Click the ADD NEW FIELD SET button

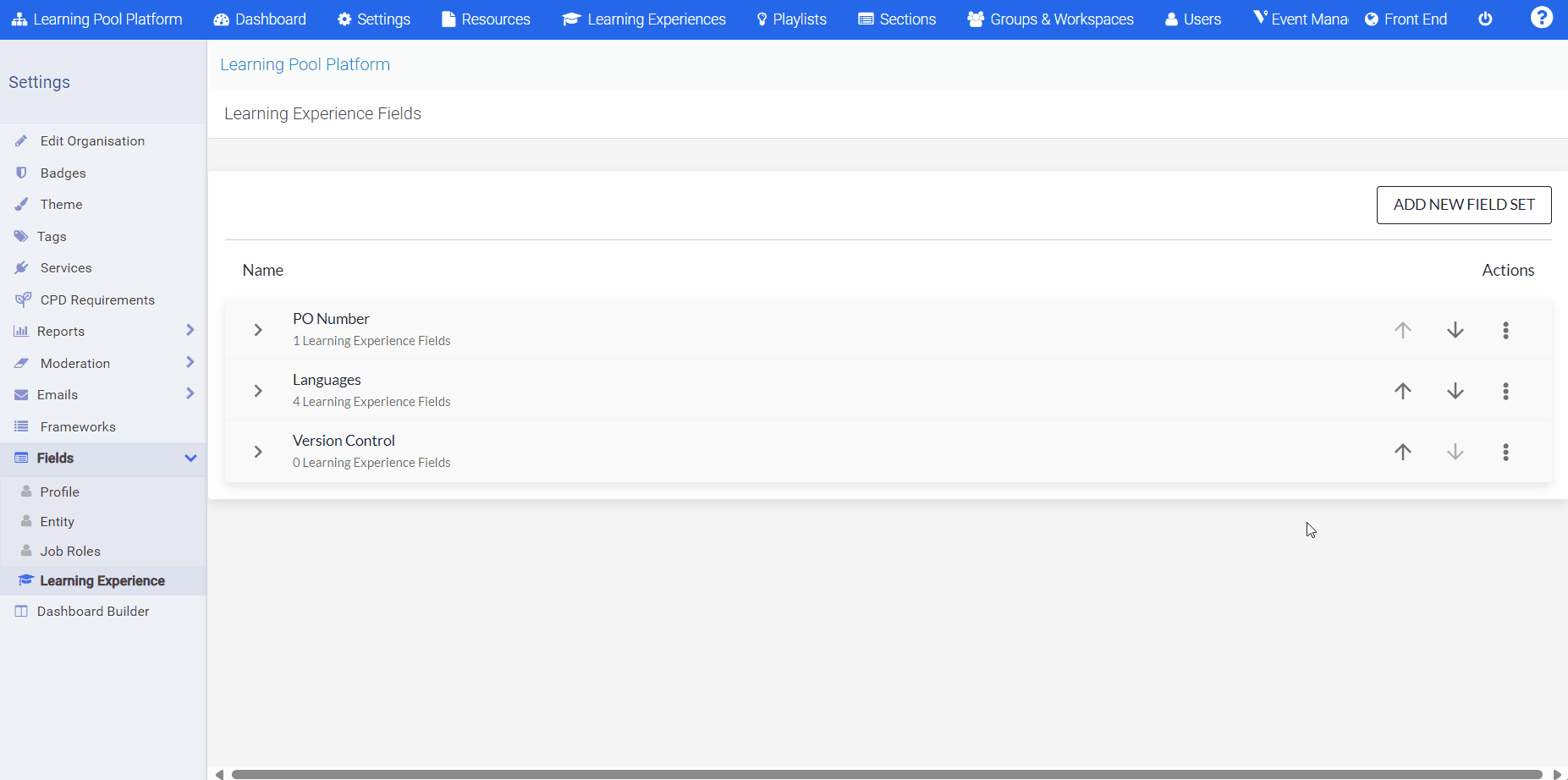tap(1463, 205)
